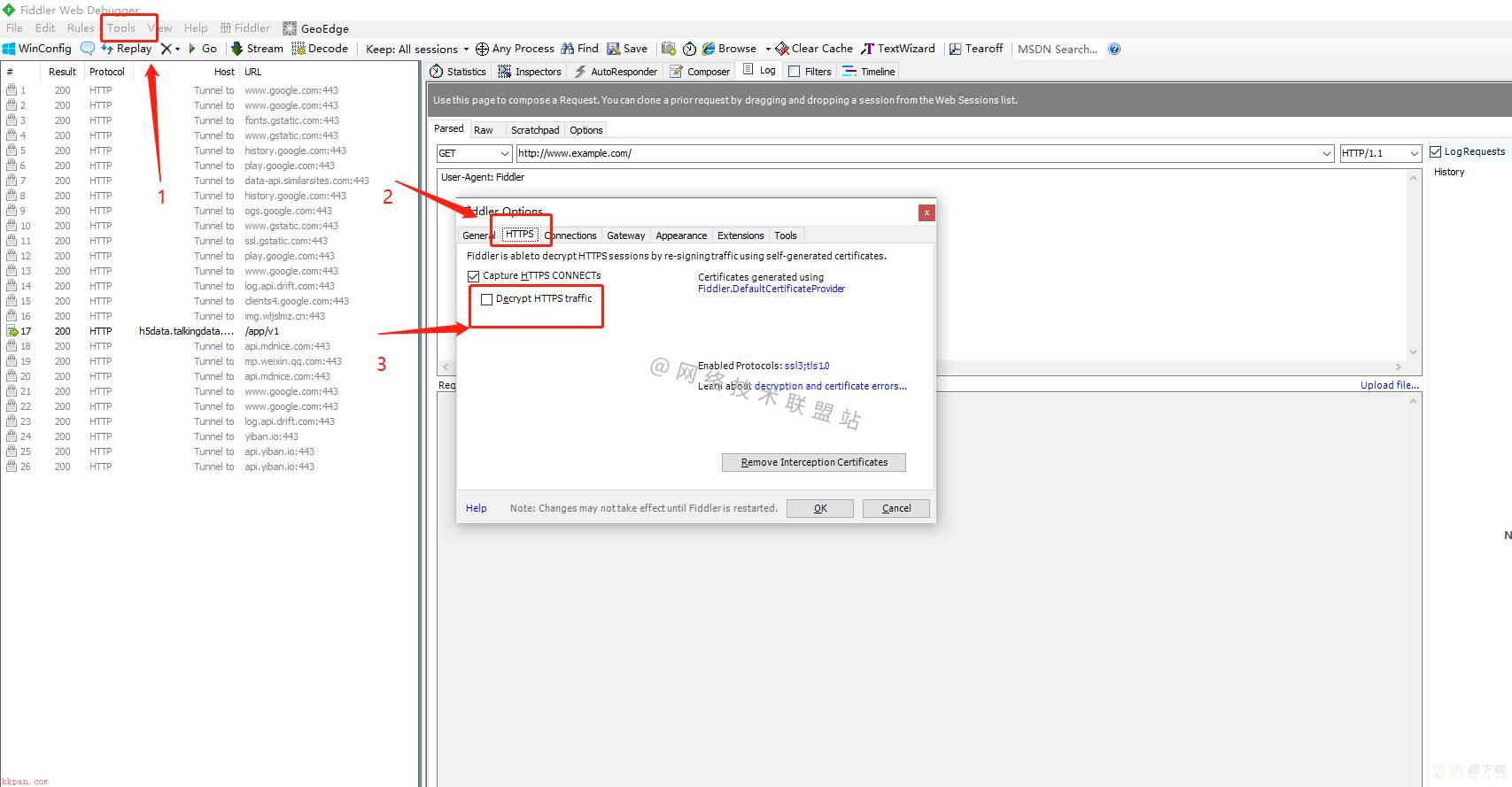Open WinConfig from the toolbar
The height and width of the screenshot is (787, 1512).
point(37,49)
